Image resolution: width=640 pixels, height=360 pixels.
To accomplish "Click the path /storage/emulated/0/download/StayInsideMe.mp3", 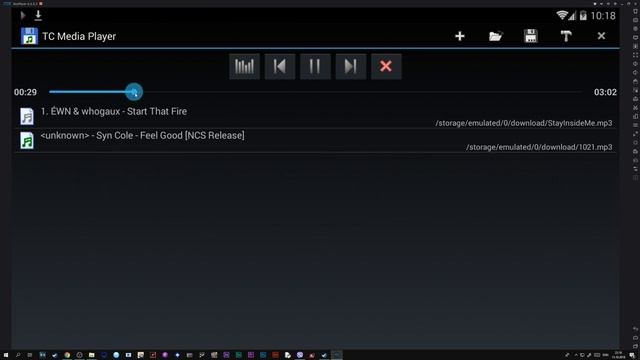I will pyautogui.click(x=524, y=123).
